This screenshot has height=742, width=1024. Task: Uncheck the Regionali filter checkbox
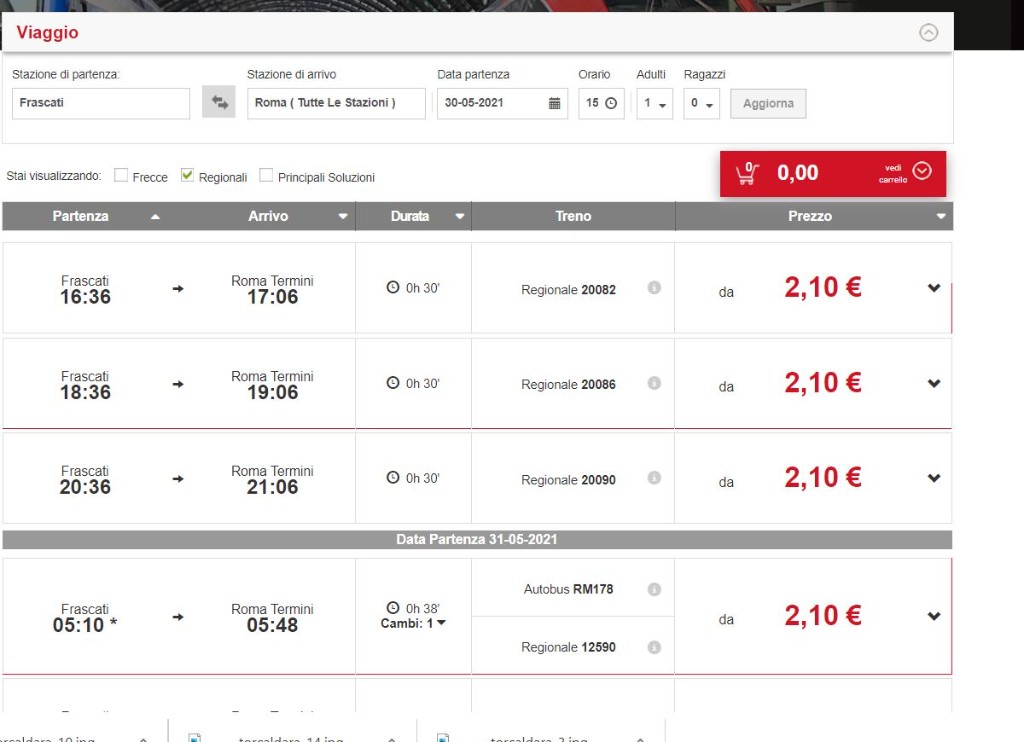point(187,175)
